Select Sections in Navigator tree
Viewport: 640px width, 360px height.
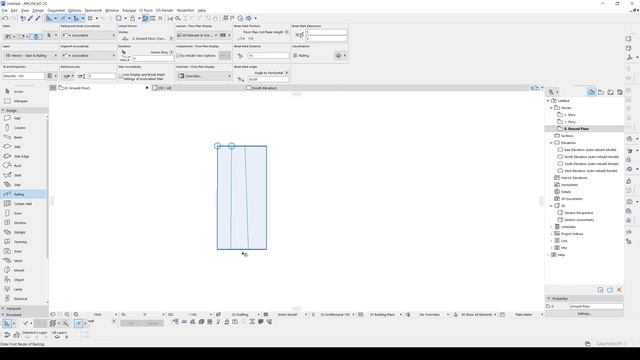(567, 136)
